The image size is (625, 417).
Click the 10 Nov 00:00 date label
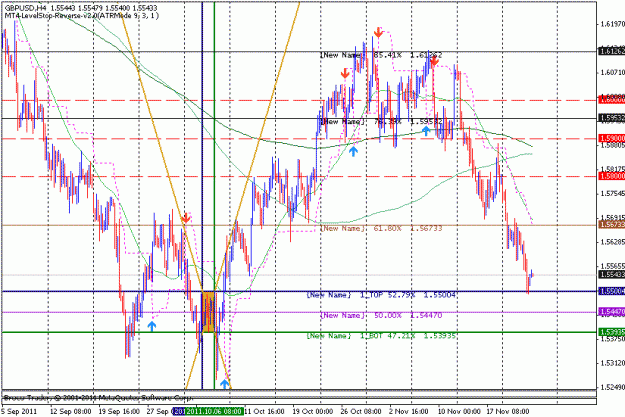point(459,411)
